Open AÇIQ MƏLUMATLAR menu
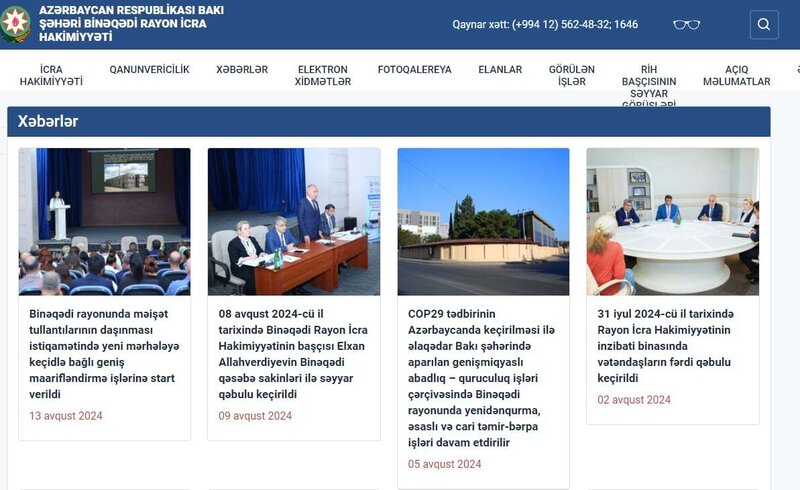 tap(737, 75)
